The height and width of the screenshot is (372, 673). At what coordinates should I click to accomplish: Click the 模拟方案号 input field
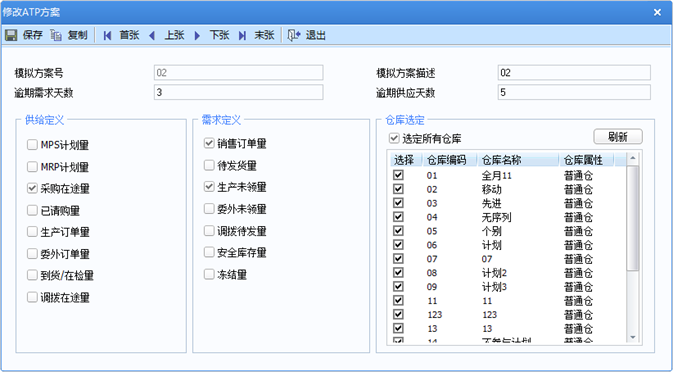(x=239, y=73)
